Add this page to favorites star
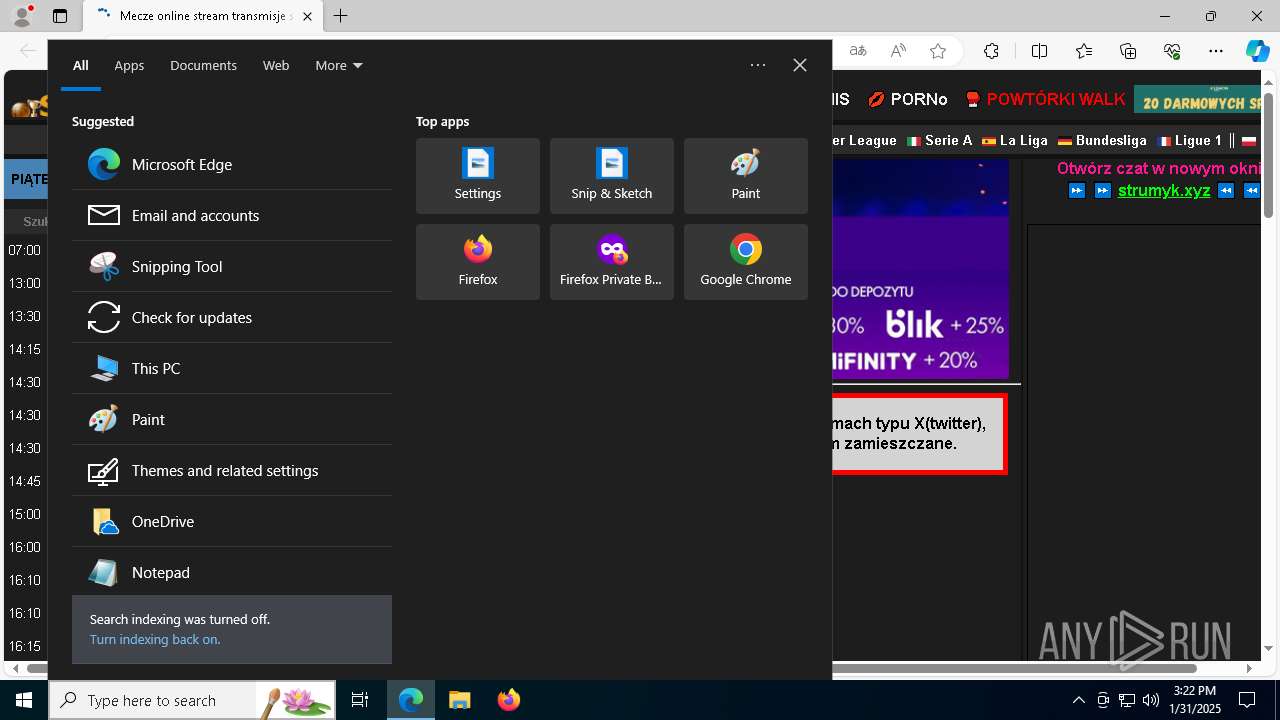This screenshot has width=1280, height=720. [x=938, y=51]
